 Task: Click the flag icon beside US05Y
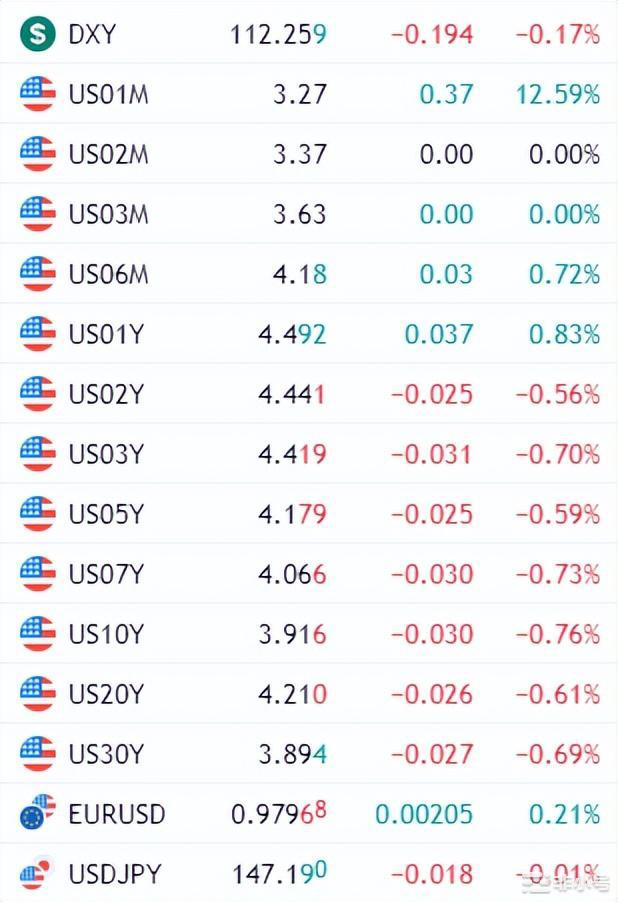click(x=37, y=514)
